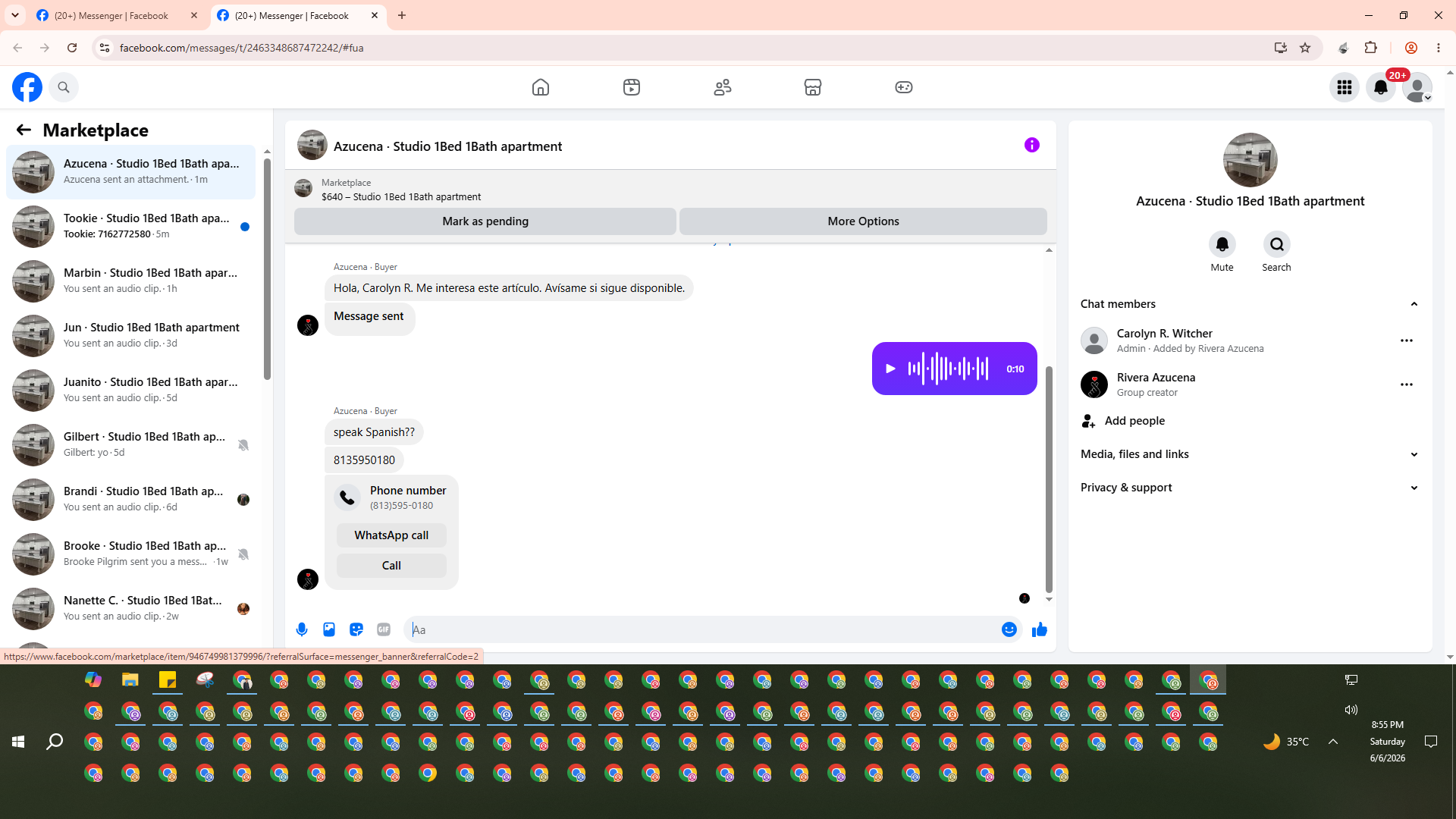Open options for Rivera Azucena

click(x=1407, y=384)
